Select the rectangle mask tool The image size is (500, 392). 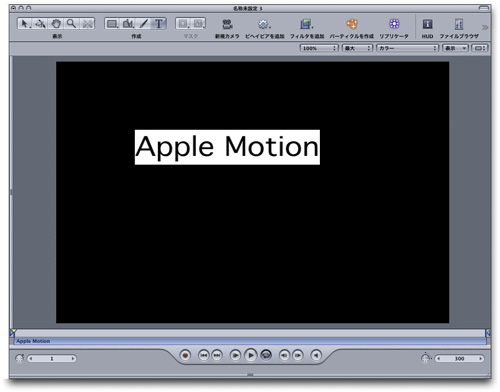tap(183, 24)
